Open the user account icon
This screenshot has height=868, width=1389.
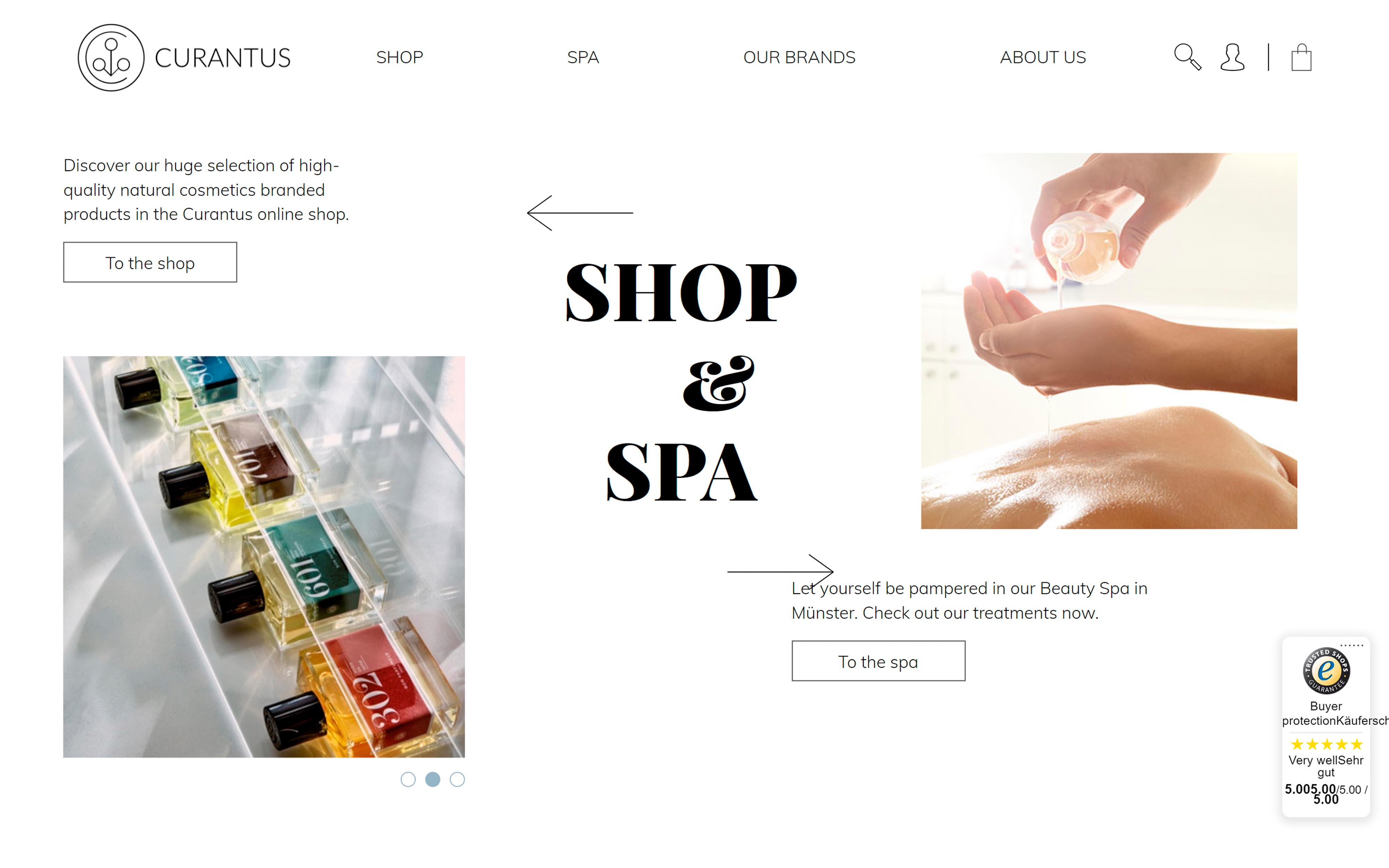coord(1232,57)
